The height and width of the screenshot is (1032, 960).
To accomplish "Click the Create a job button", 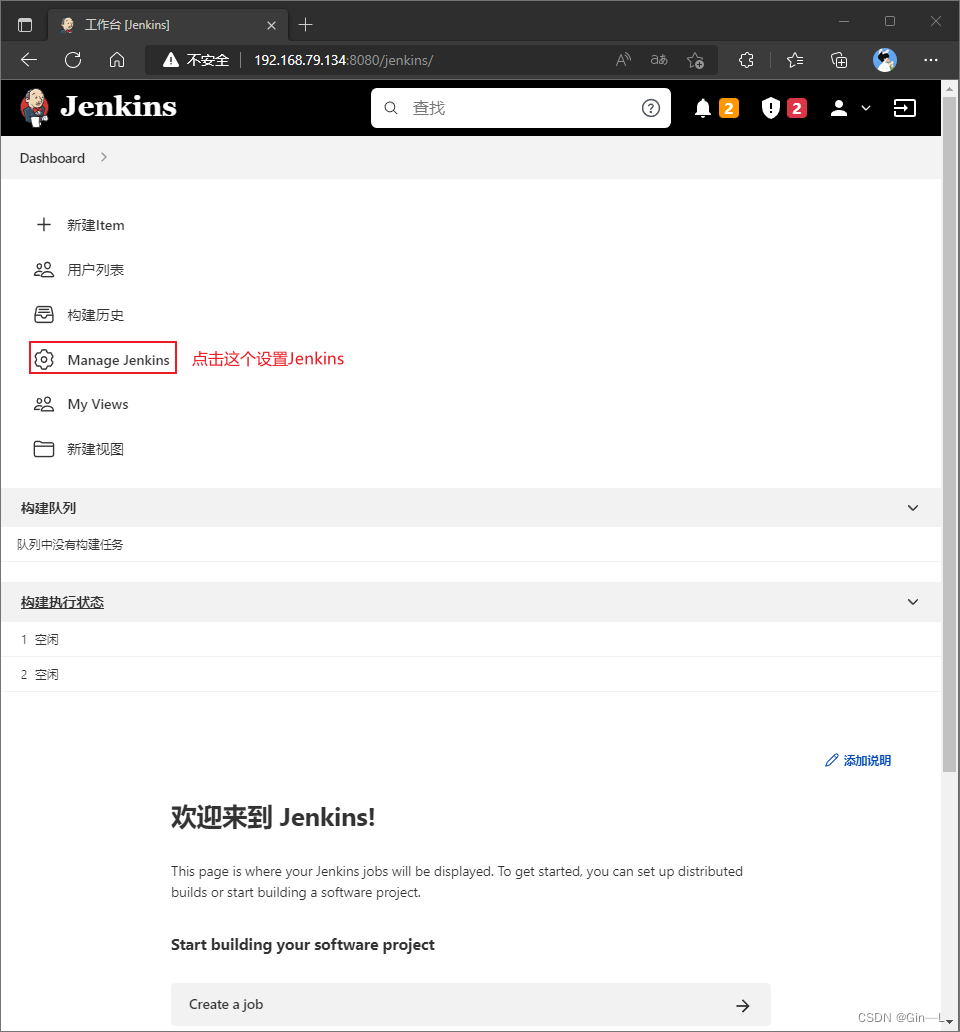I will (x=470, y=1004).
